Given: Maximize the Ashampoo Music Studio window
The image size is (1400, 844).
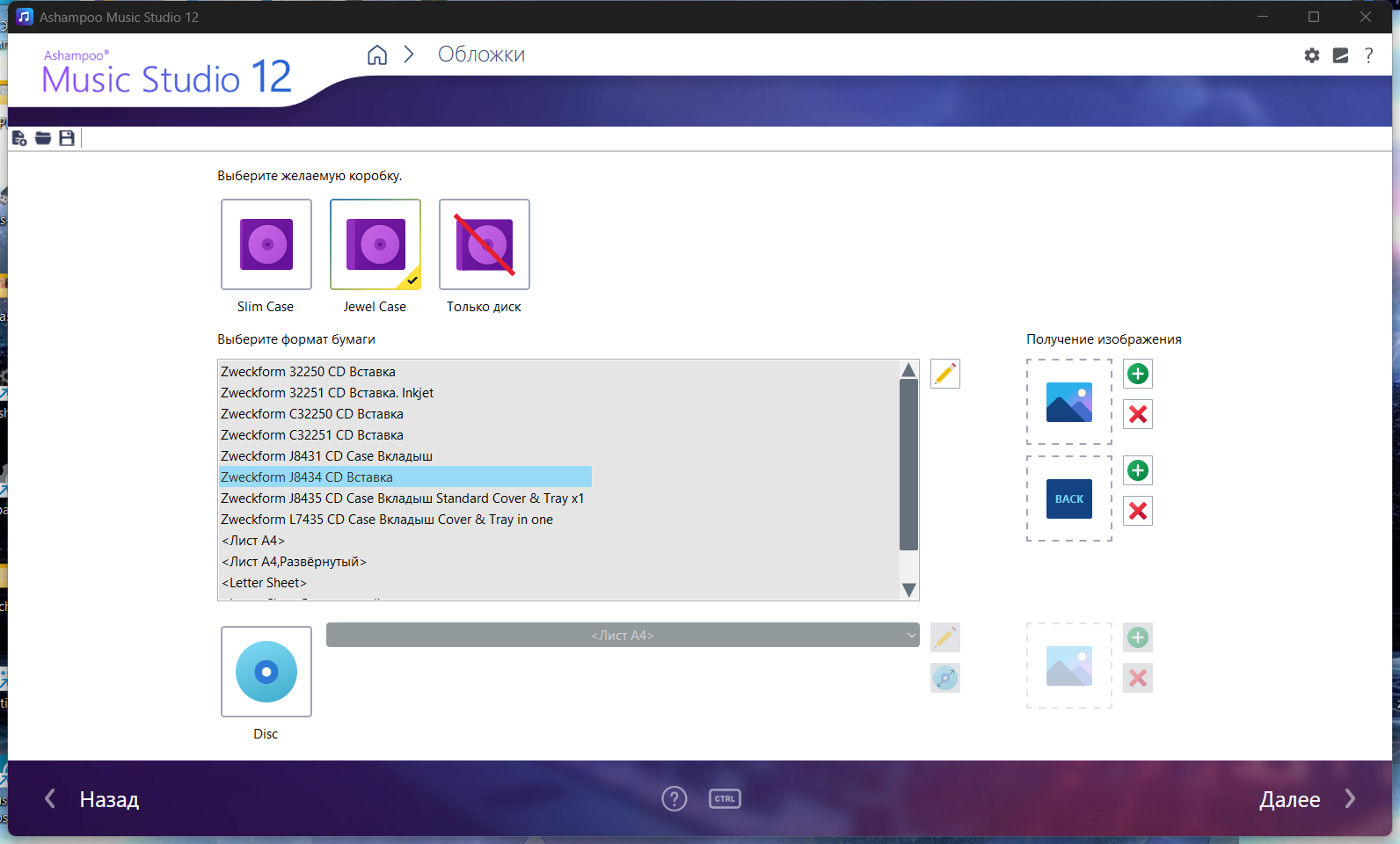Looking at the screenshot, I should (x=1314, y=17).
